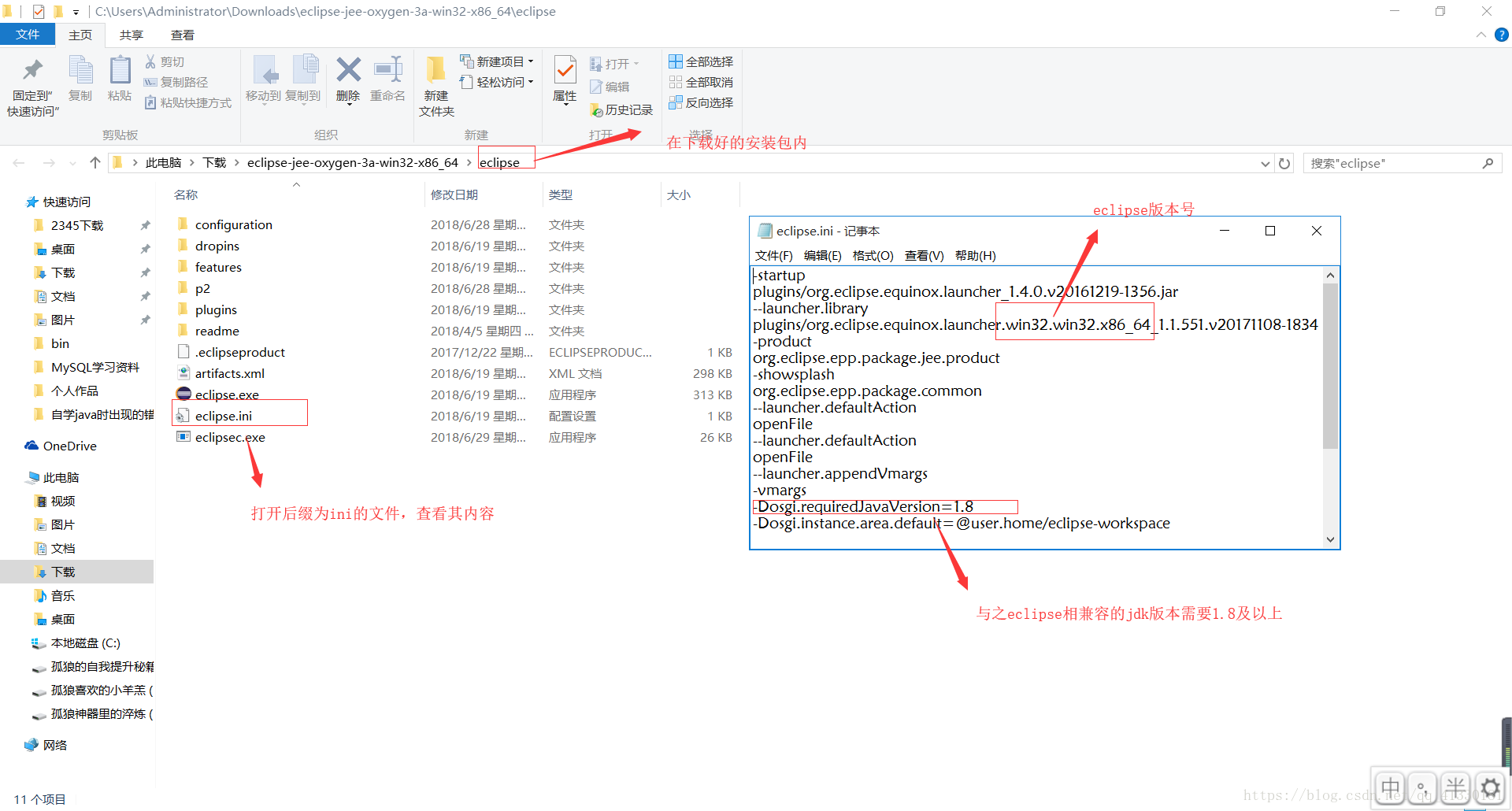The width and height of the screenshot is (1512, 811).
Task: Switch to the 查看 ribbon tab
Action: click(183, 35)
